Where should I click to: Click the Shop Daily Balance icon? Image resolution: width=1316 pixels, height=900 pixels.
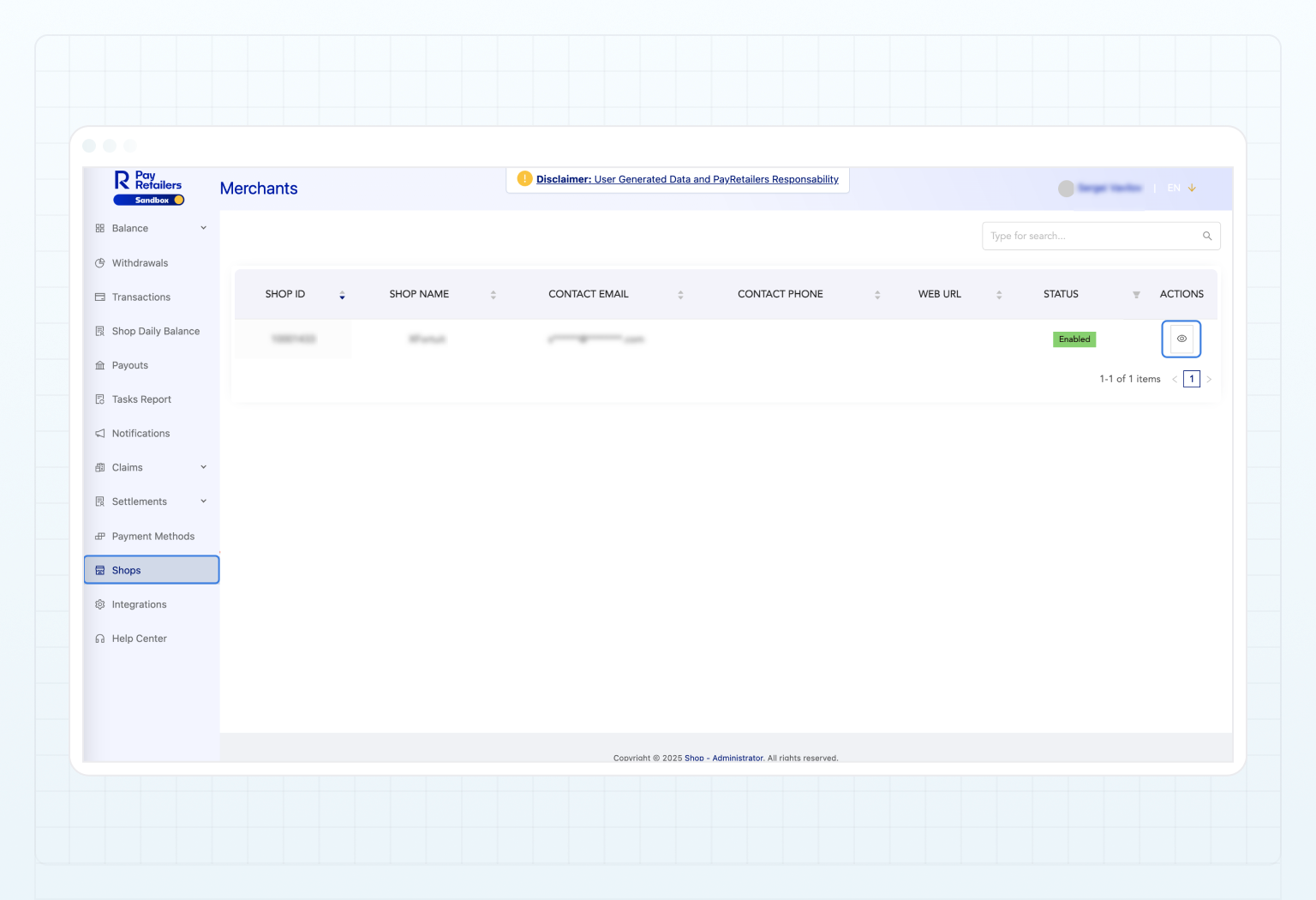tap(100, 331)
